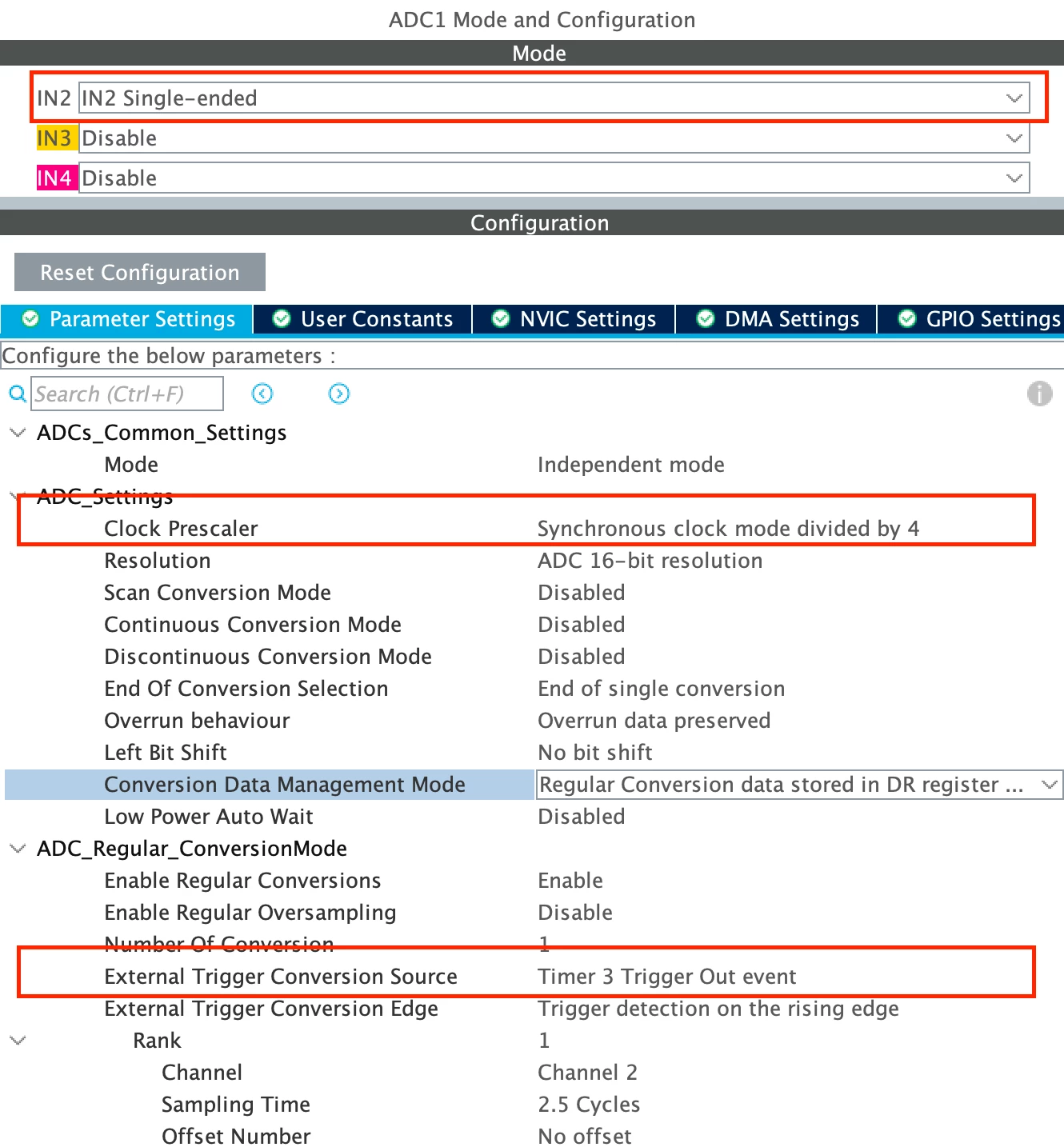Click 'Independent mode' value
The width and height of the screenshot is (1064, 1147).
(631, 465)
